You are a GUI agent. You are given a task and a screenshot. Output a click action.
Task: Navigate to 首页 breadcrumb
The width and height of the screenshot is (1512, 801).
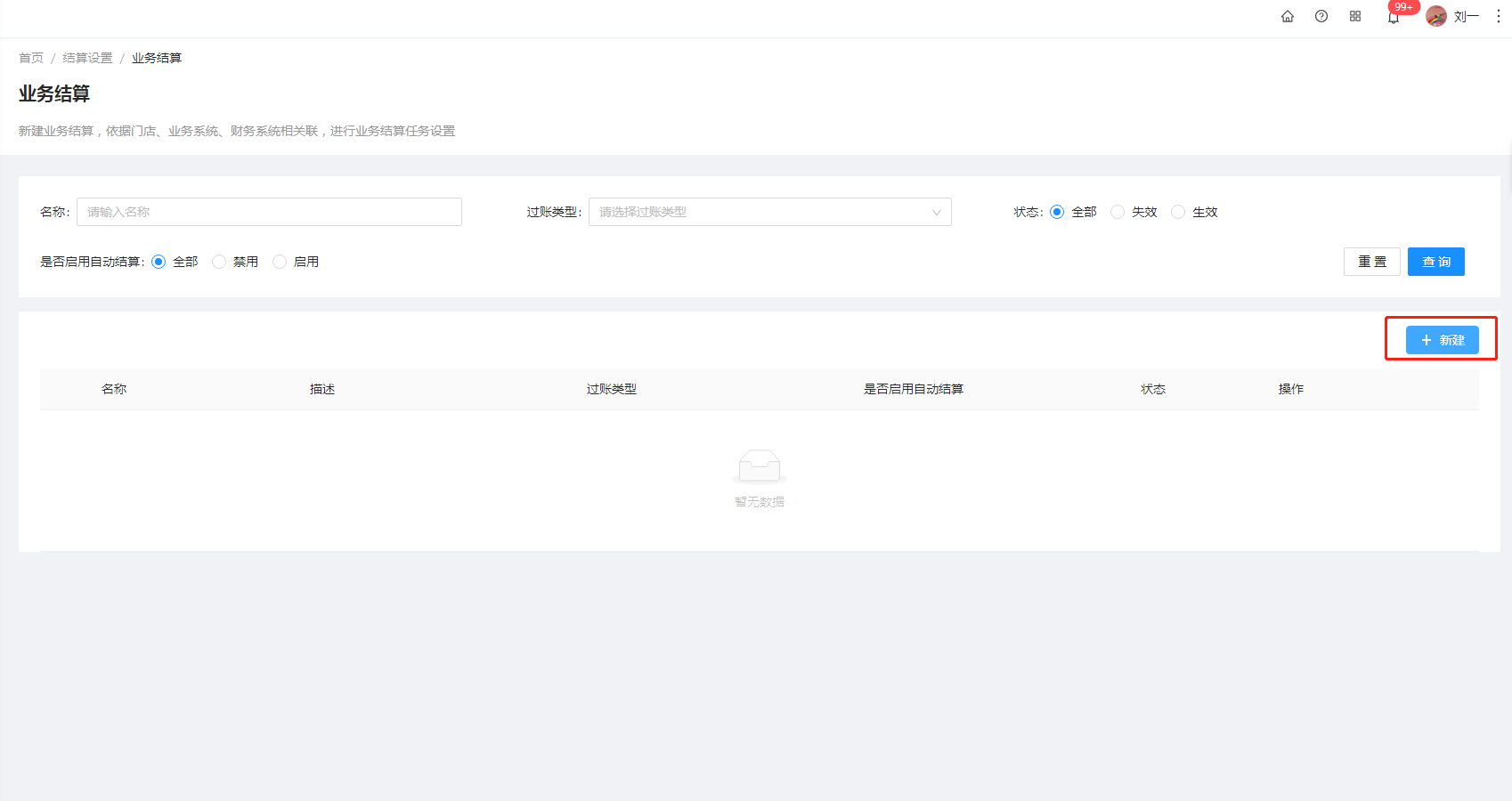(31, 58)
